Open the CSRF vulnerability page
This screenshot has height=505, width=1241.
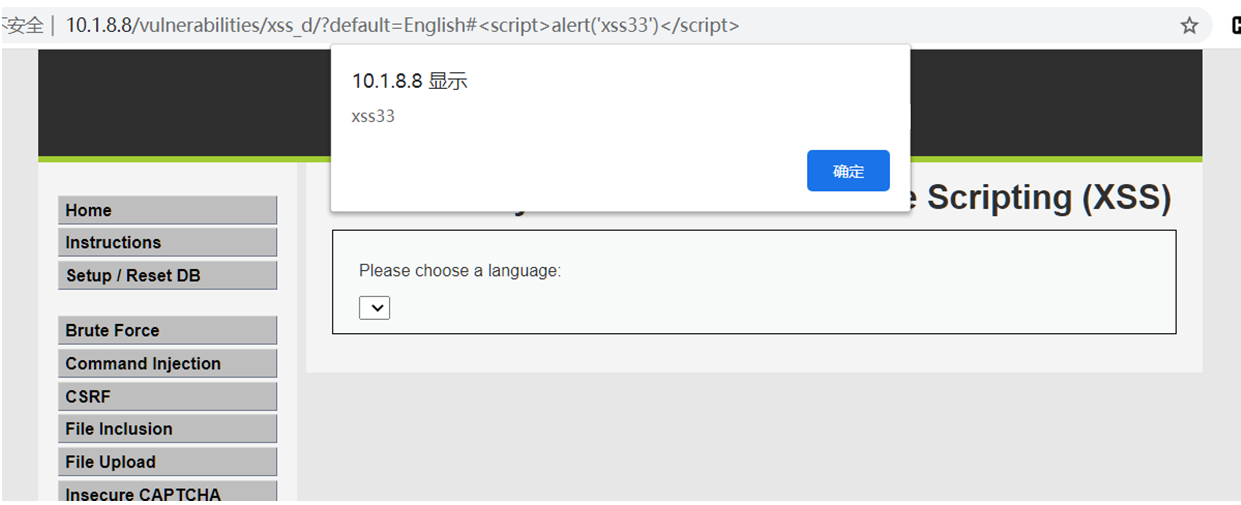tap(167, 396)
